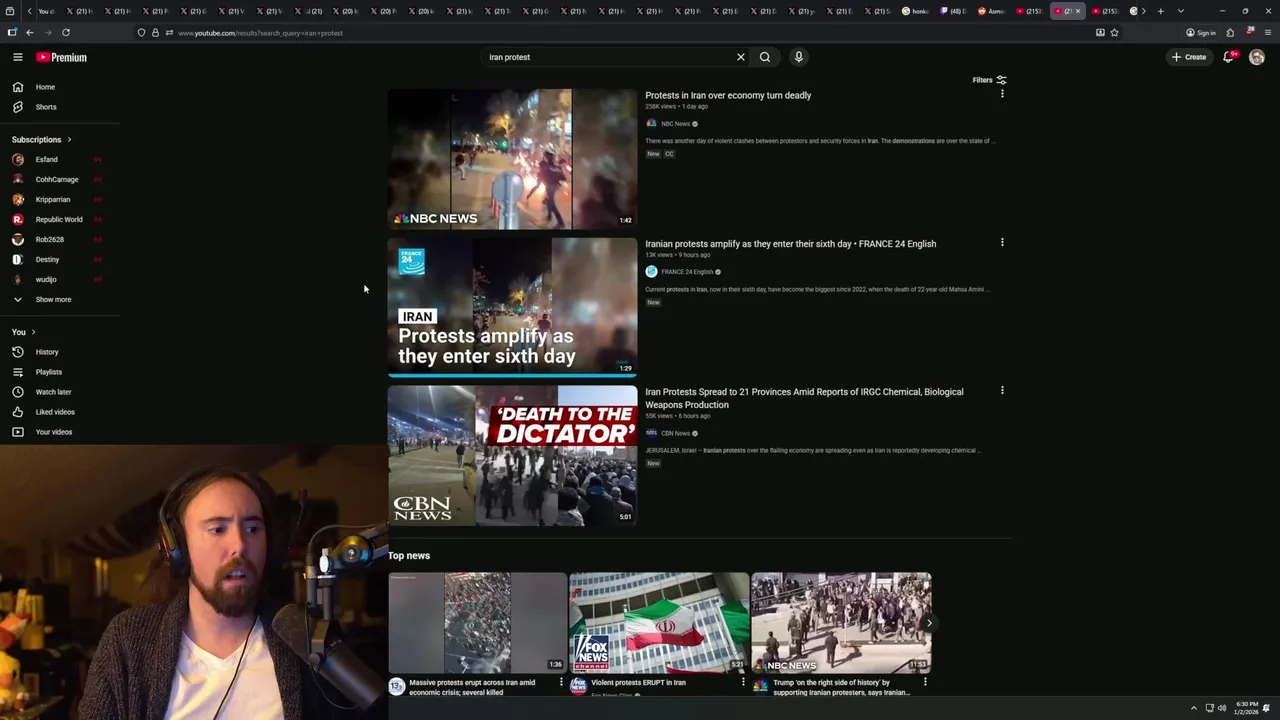This screenshot has height=720, width=1280.
Task: Open a new browser tab with the plus
Action: coord(1161,11)
